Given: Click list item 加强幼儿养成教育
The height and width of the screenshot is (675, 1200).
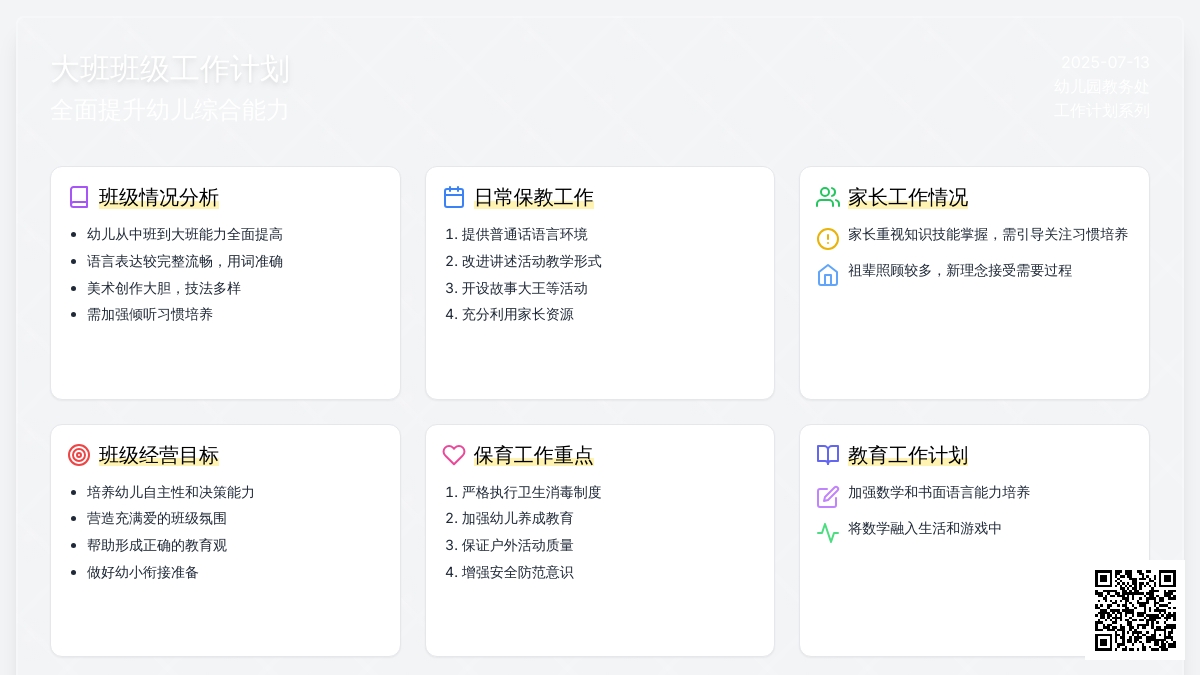Looking at the screenshot, I should click(518, 518).
